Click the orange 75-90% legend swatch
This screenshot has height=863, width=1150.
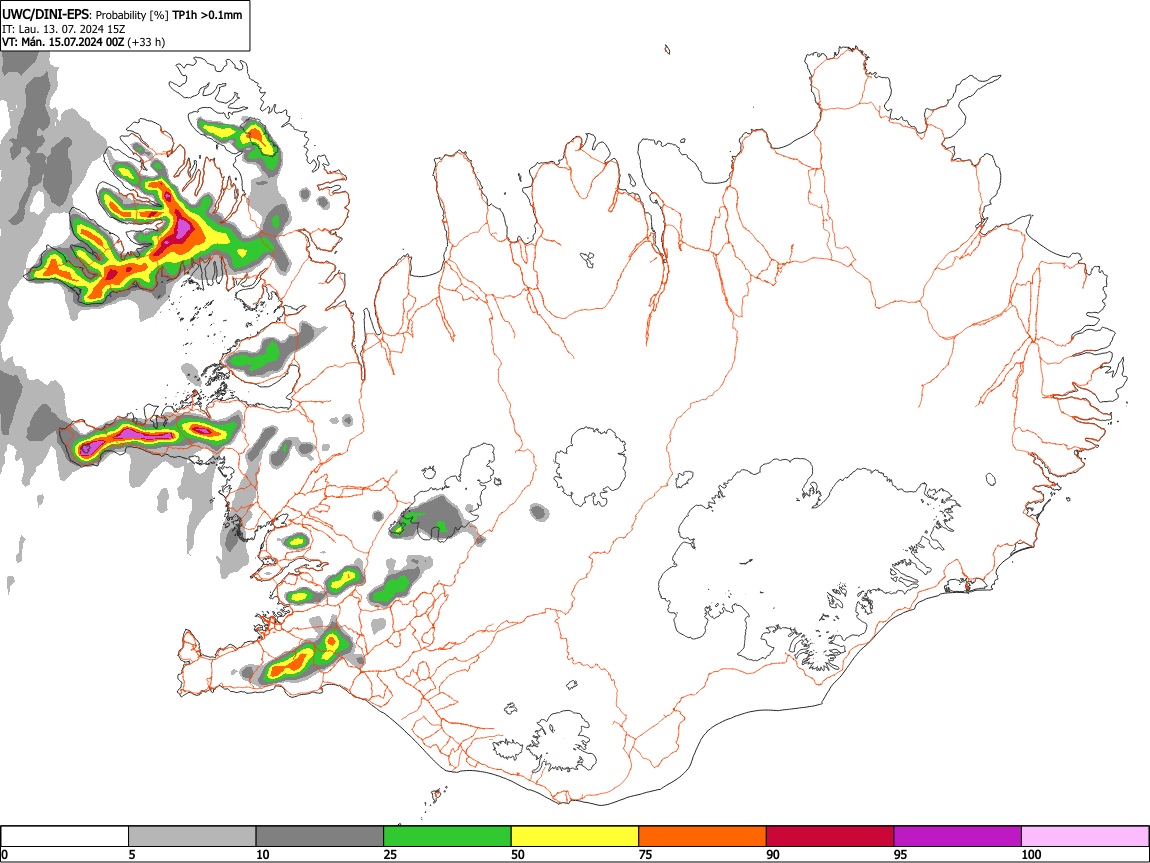pos(703,837)
